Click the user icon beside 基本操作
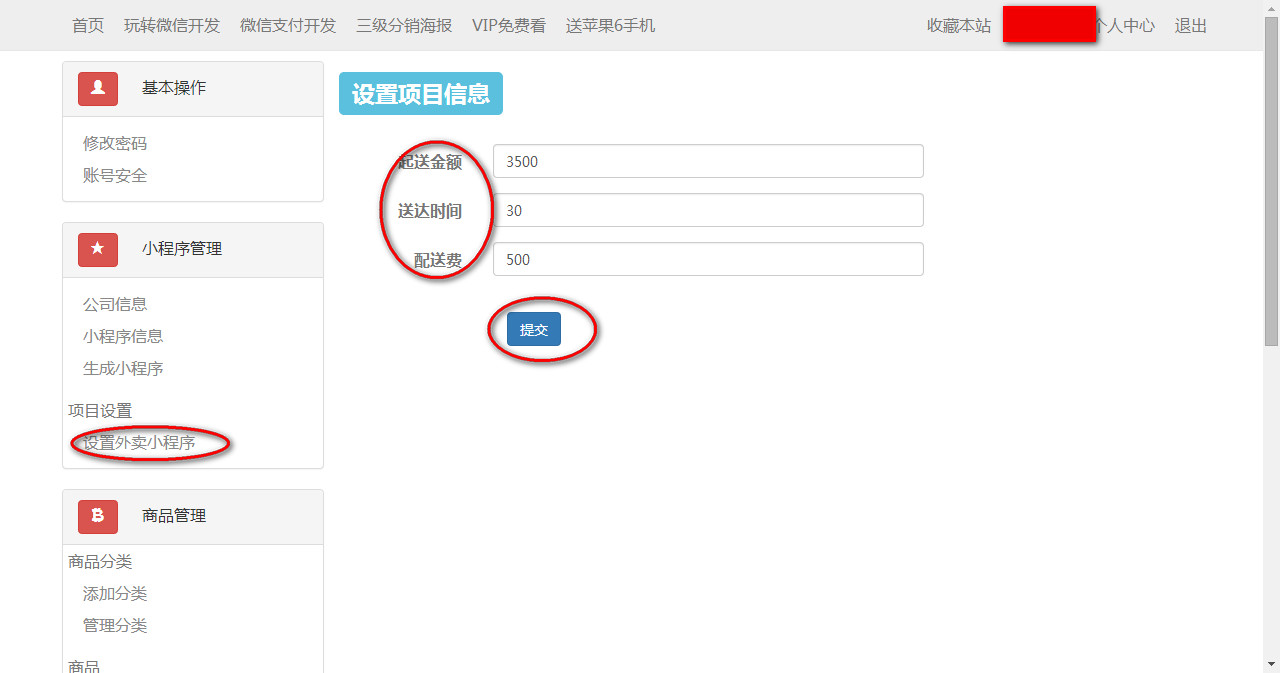Viewport: 1280px width, 673px height. point(98,89)
